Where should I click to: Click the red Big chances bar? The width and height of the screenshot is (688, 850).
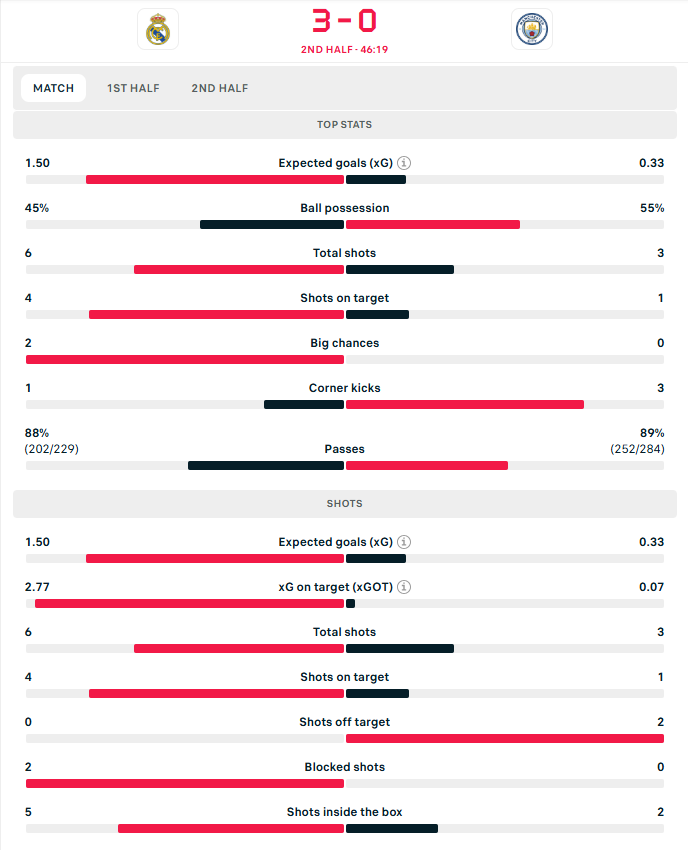click(x=185, y=359)
